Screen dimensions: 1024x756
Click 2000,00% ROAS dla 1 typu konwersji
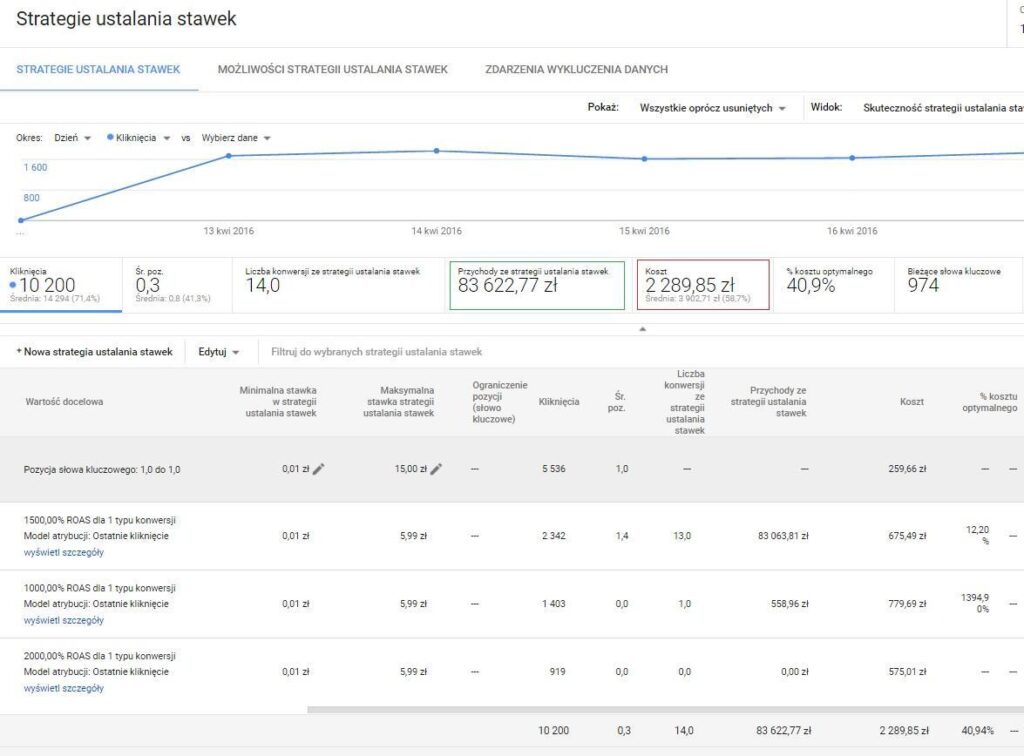(100, 656)
